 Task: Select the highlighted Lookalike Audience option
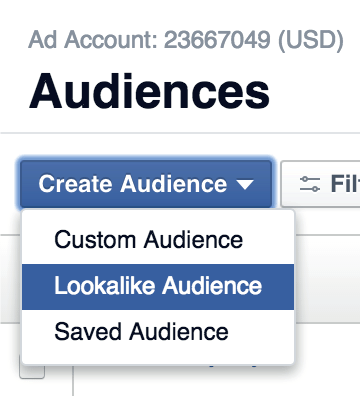click(x=158, y=286)
